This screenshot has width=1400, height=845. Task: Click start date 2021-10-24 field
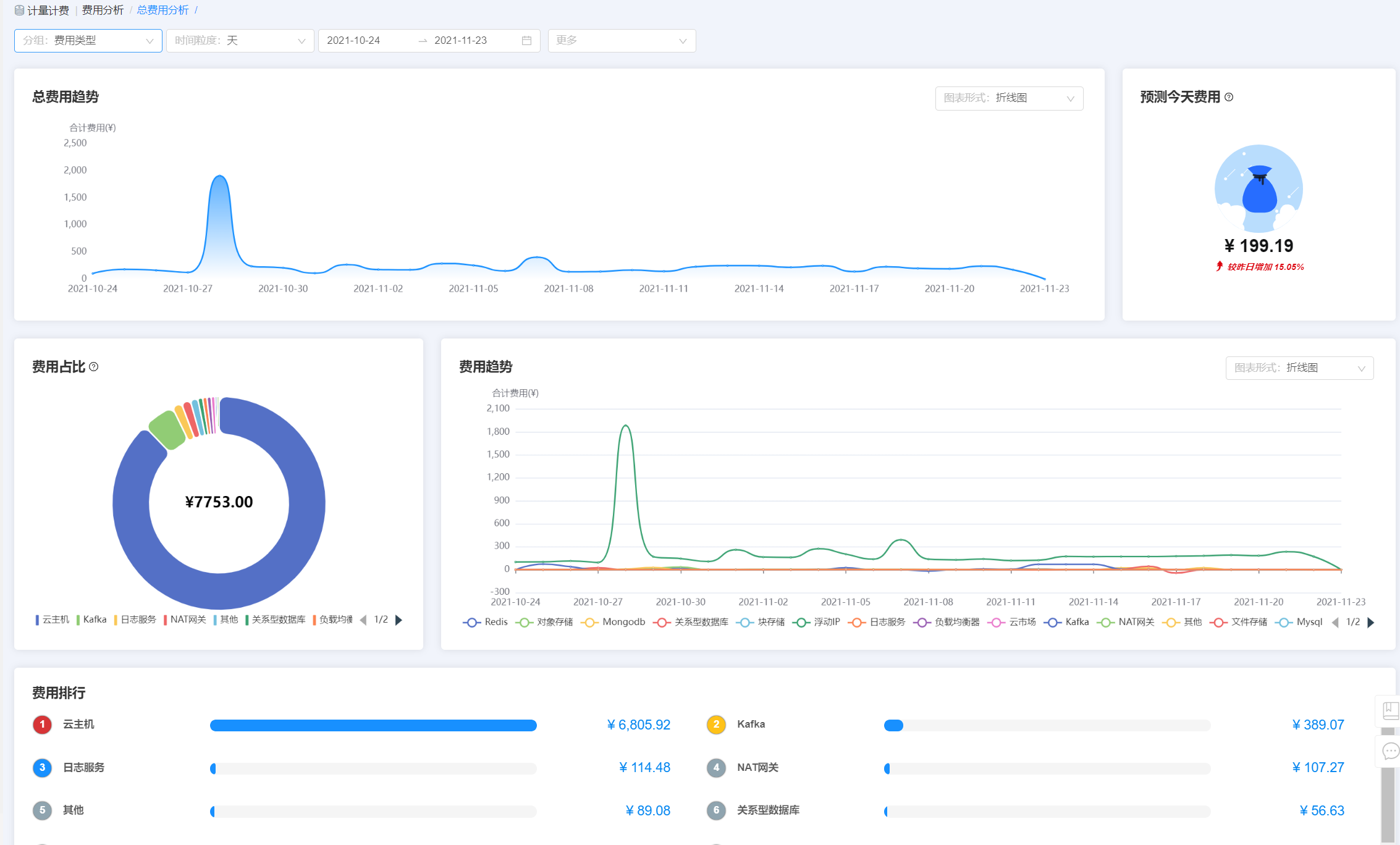click(353, 41)
